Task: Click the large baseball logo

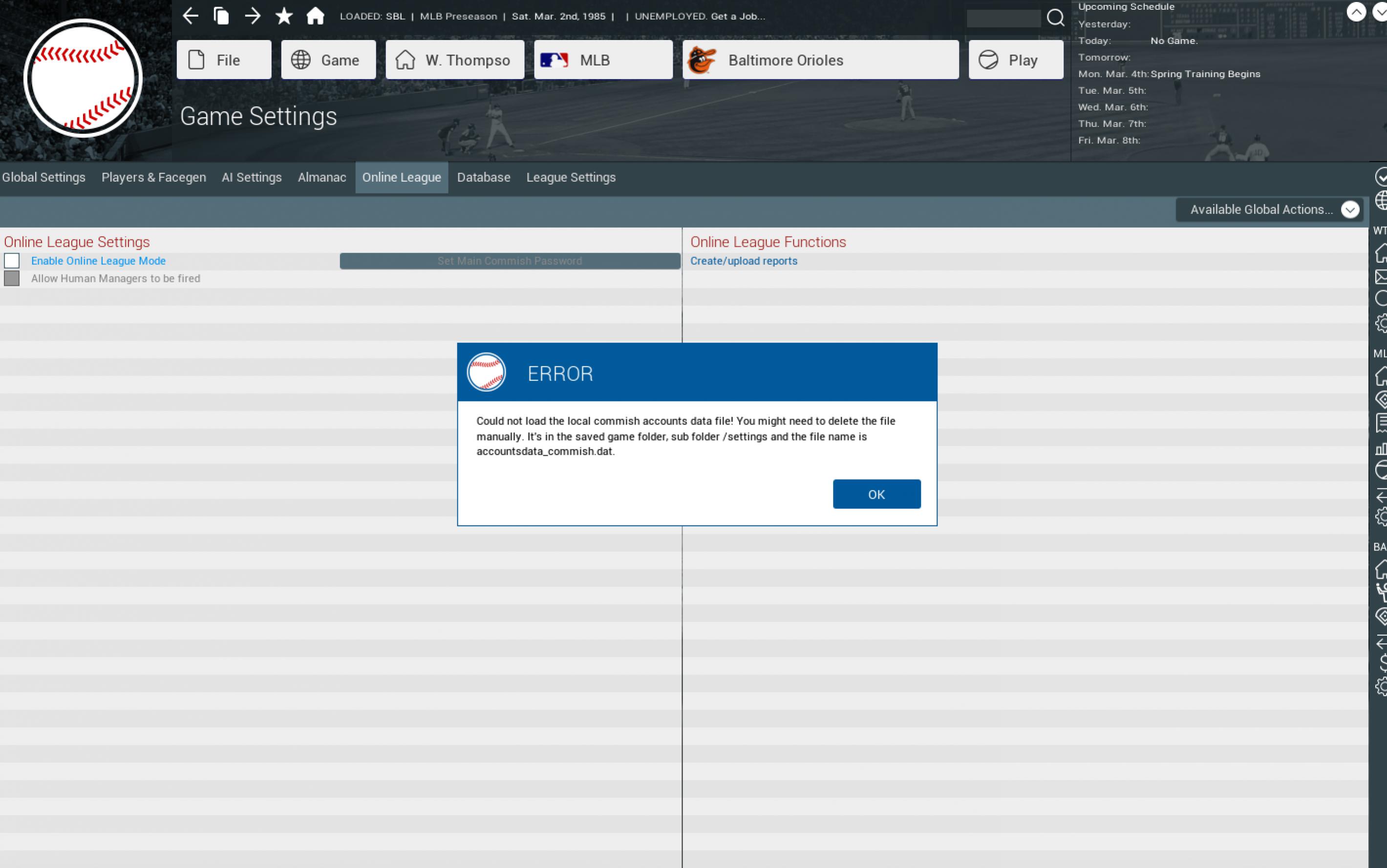Action: coord(83,78)
